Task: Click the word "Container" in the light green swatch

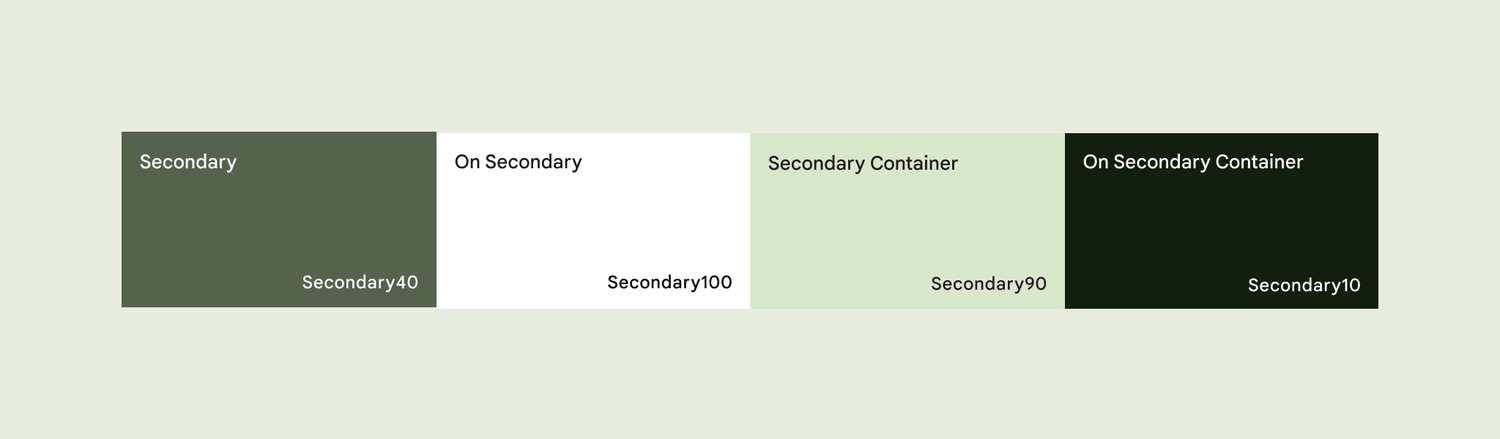Action: [x=914, y=163]
